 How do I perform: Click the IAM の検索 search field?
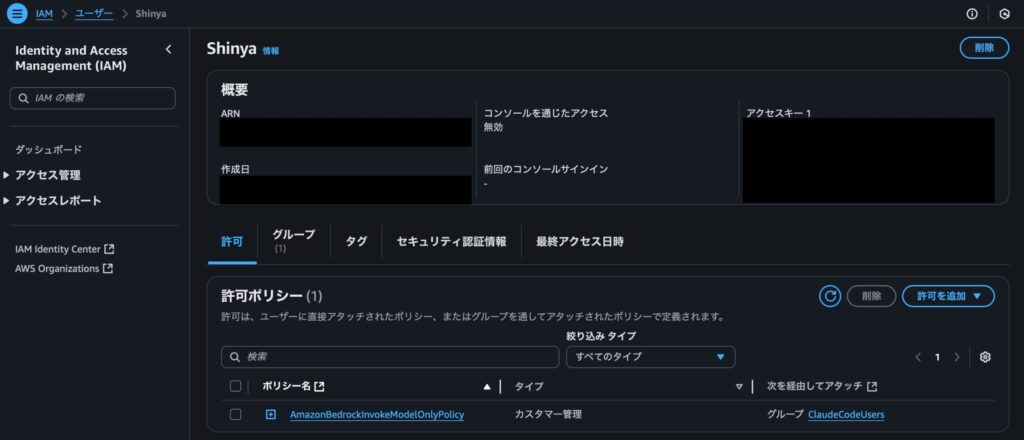pyautogui.click(x=93, y=98)
